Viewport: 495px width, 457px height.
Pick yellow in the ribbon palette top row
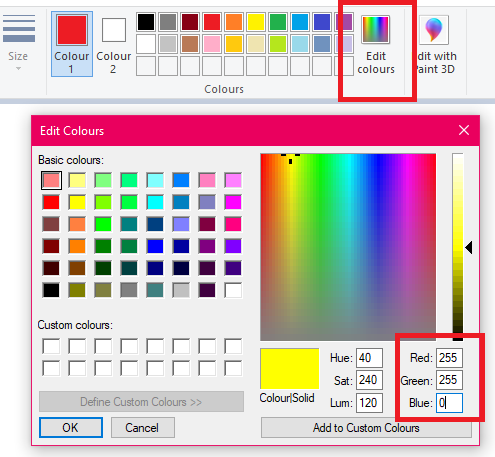coord(256,22)
